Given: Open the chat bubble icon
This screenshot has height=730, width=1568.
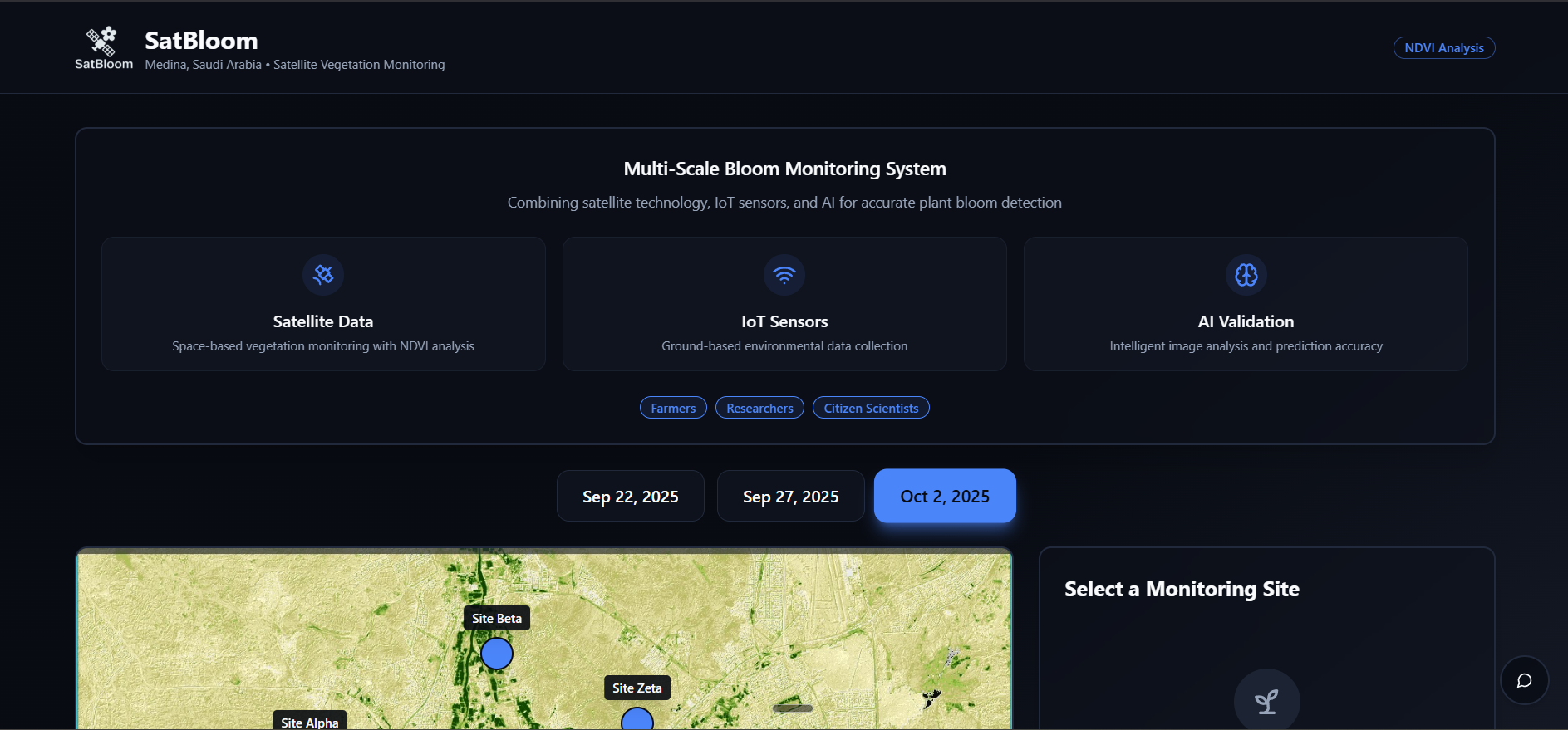Looking at the screenshot, I should 1524,680.
